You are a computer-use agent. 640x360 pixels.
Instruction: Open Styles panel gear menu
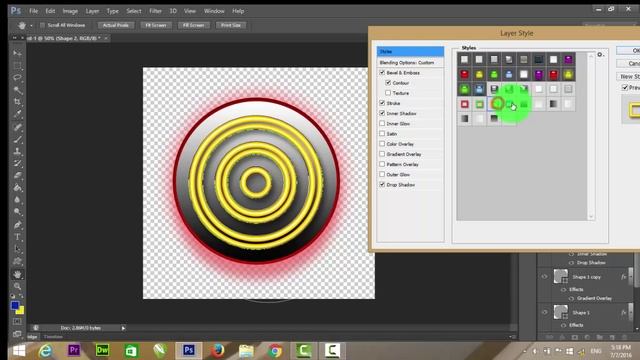600,54
